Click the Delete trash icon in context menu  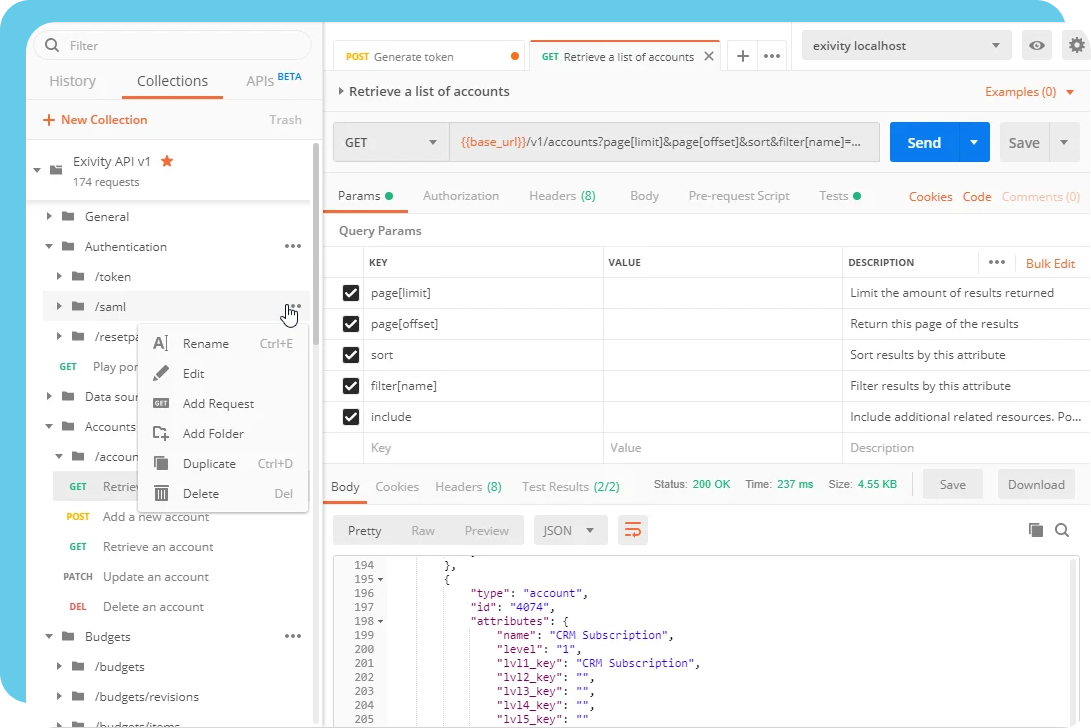coord(161,493)
